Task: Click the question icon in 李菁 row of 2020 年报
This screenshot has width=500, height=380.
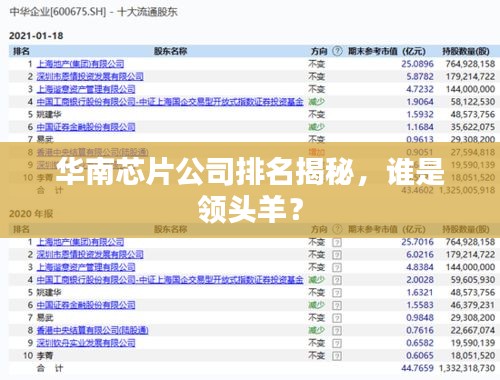Action: click(337, 356)
